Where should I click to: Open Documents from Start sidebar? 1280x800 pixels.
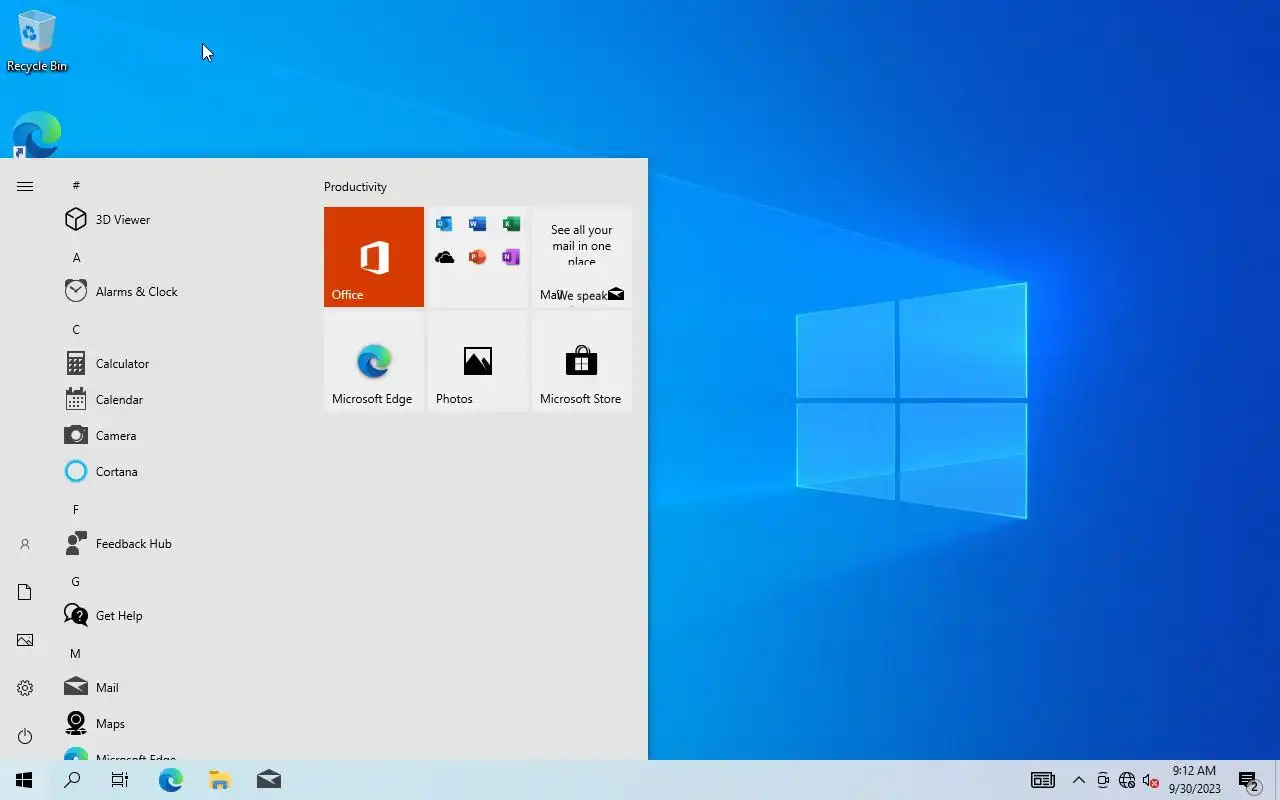pyautogui.click(x=25, y=592)
